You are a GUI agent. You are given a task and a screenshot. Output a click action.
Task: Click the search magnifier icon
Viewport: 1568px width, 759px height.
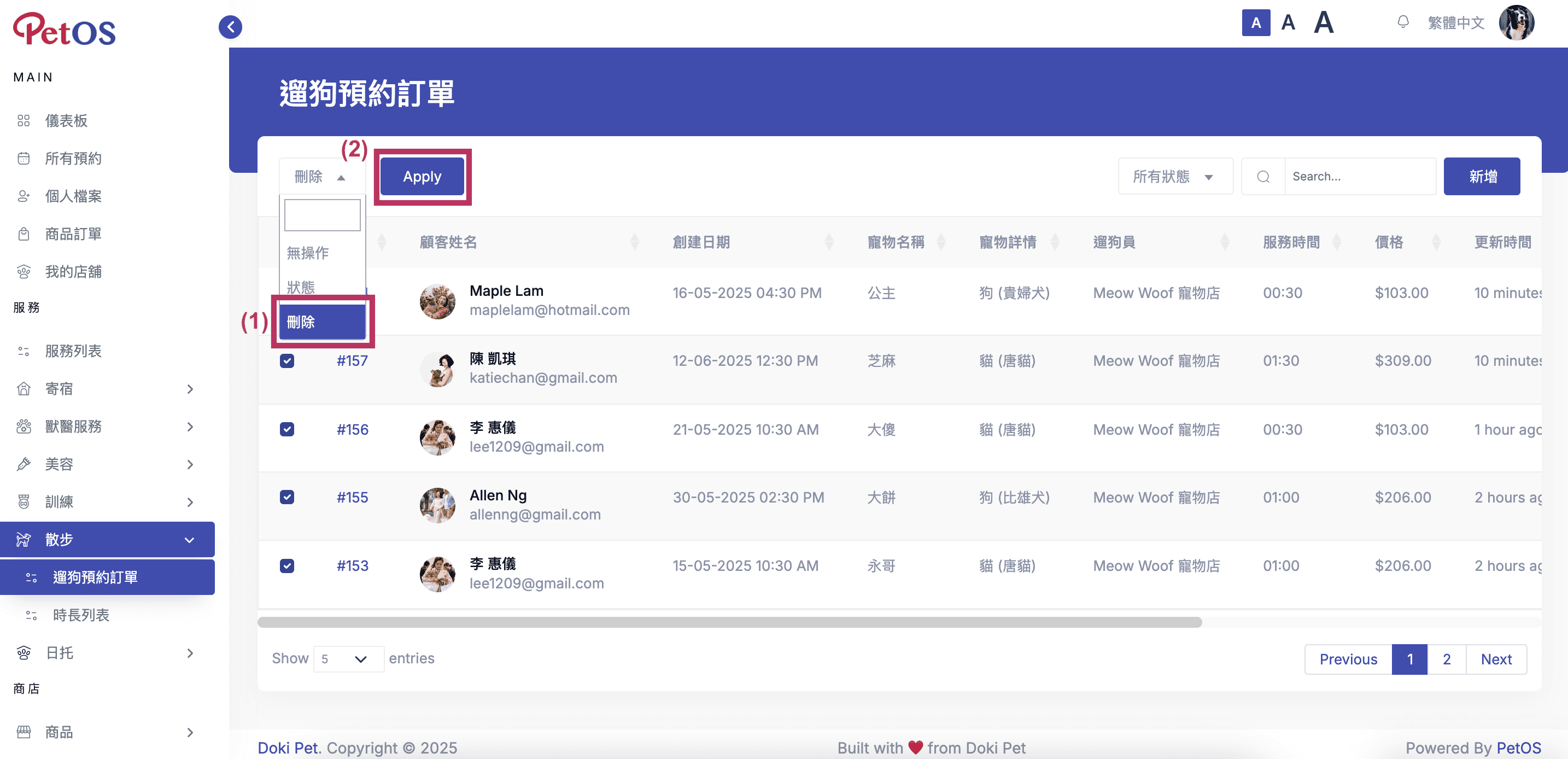(1263, 177)
